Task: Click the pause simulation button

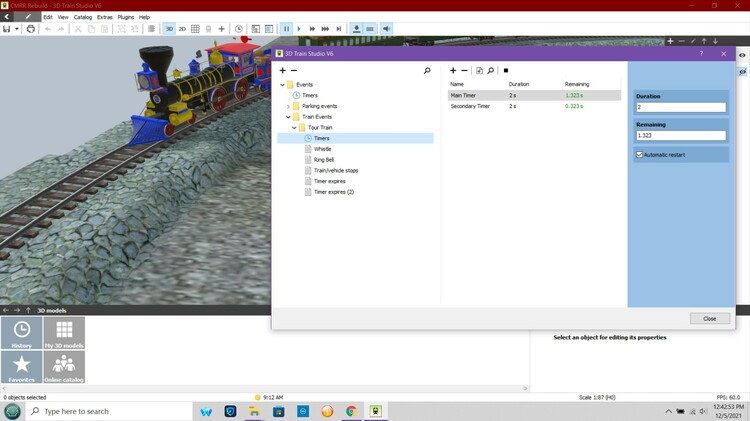Action: click(x=286, y=29)
